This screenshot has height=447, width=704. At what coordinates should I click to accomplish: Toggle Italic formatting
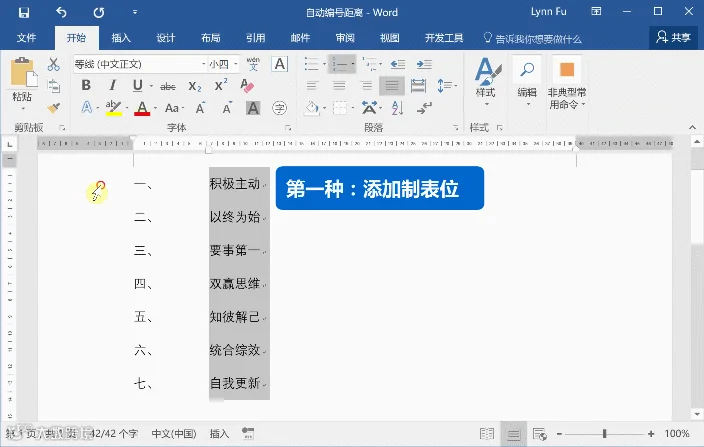[x=112, y=85]
